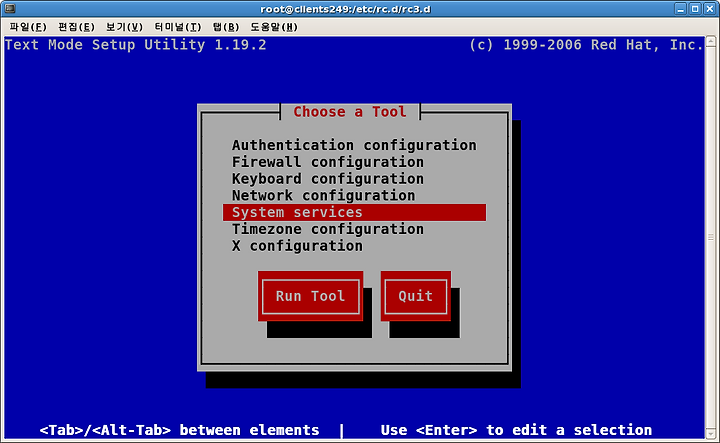This screenshot has width=720, height=443.
Task: Select the highlighted System services entry
Action: click(354, 213)
